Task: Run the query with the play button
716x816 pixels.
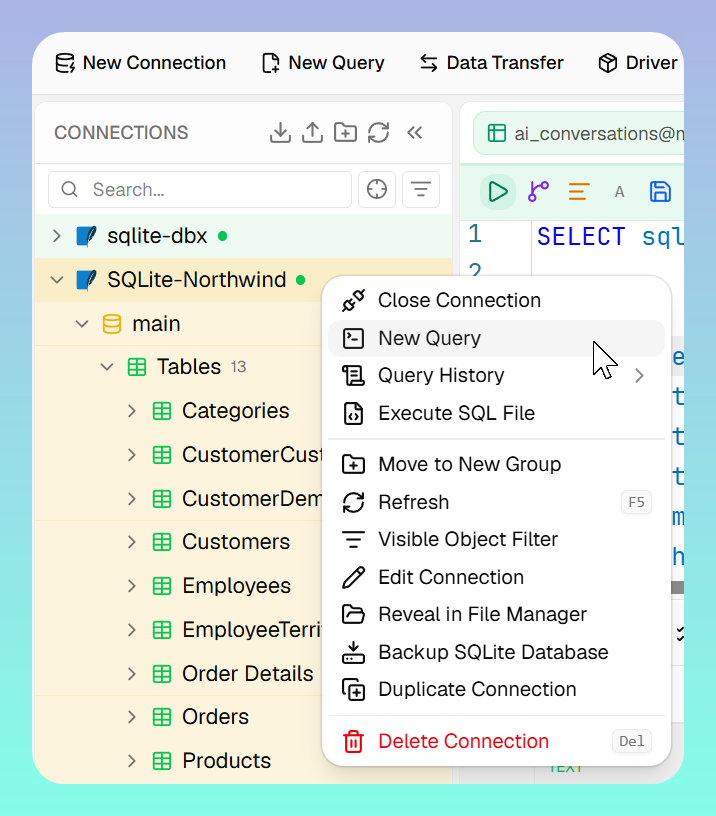Action: pos(498,192)
